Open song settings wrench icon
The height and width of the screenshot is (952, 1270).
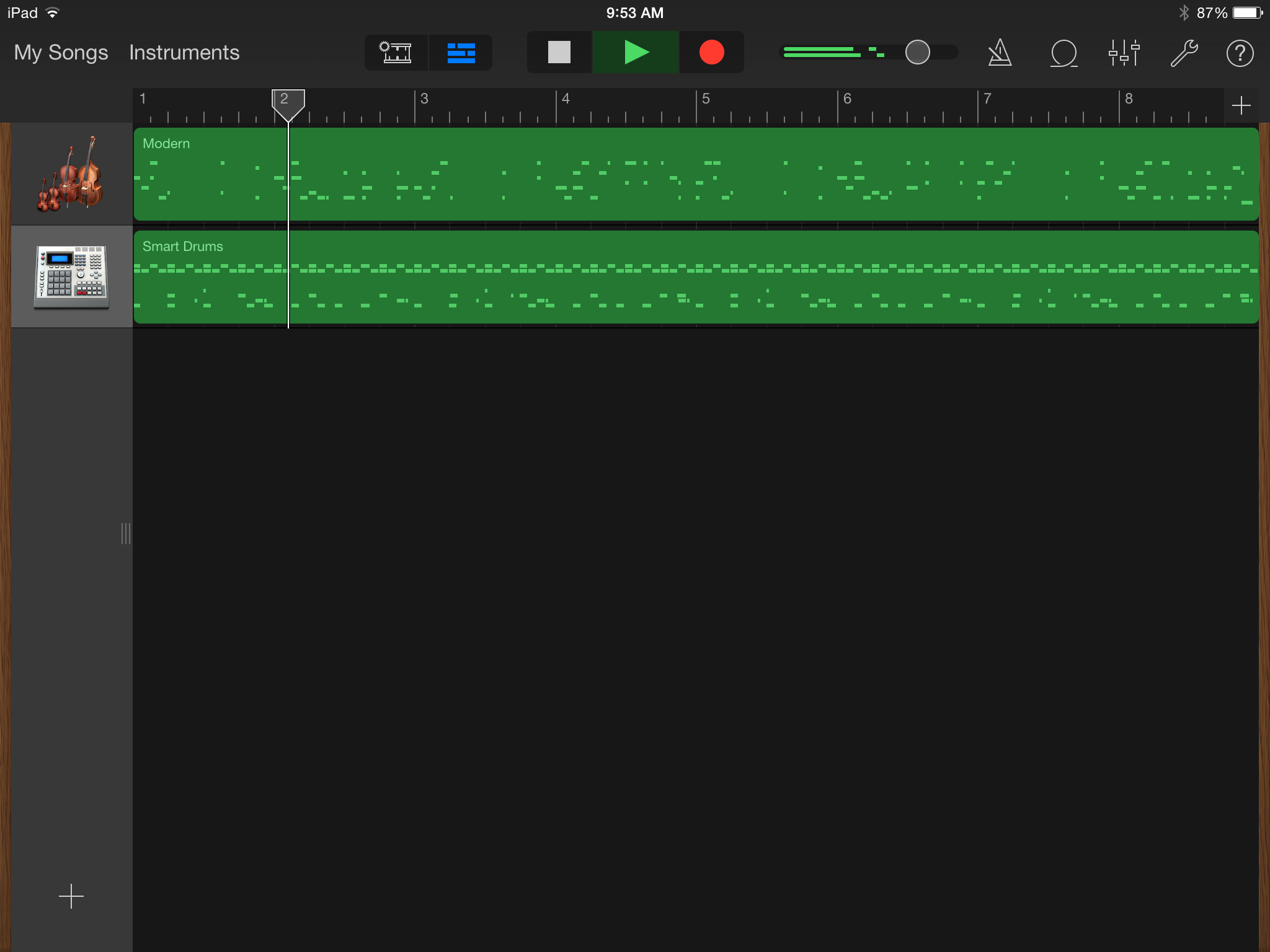click(1183, 53)
